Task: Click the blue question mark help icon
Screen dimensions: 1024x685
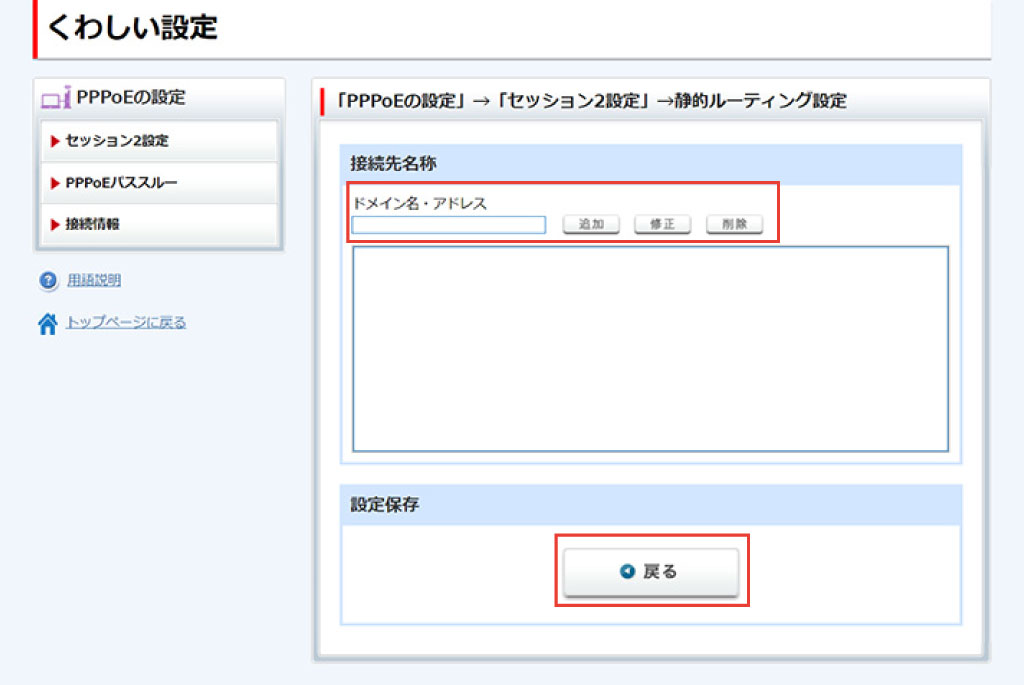Action: tap(48, 281)
